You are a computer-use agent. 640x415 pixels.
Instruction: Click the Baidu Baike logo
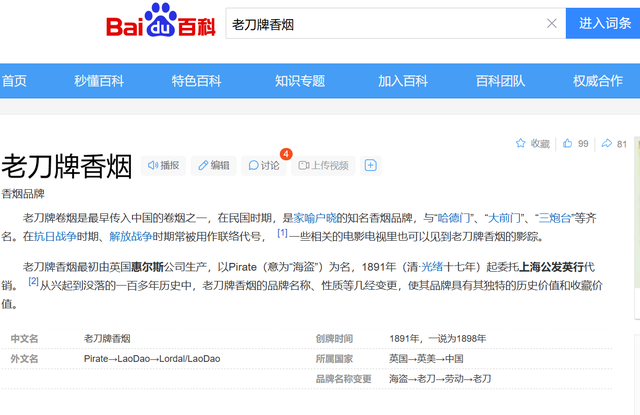pos(160,23)
